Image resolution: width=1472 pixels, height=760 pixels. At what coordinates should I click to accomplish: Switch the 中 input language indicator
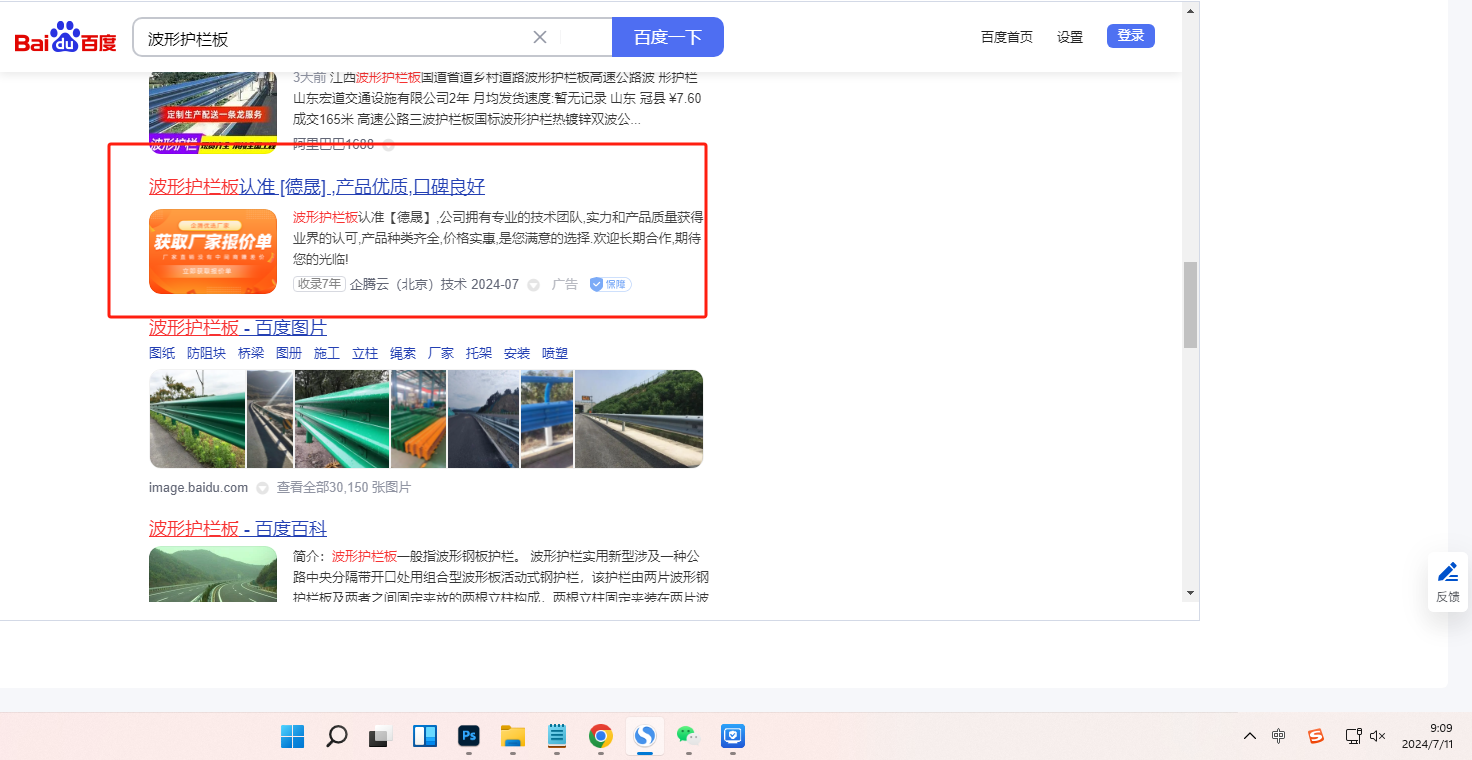[x=1278, y=736]
